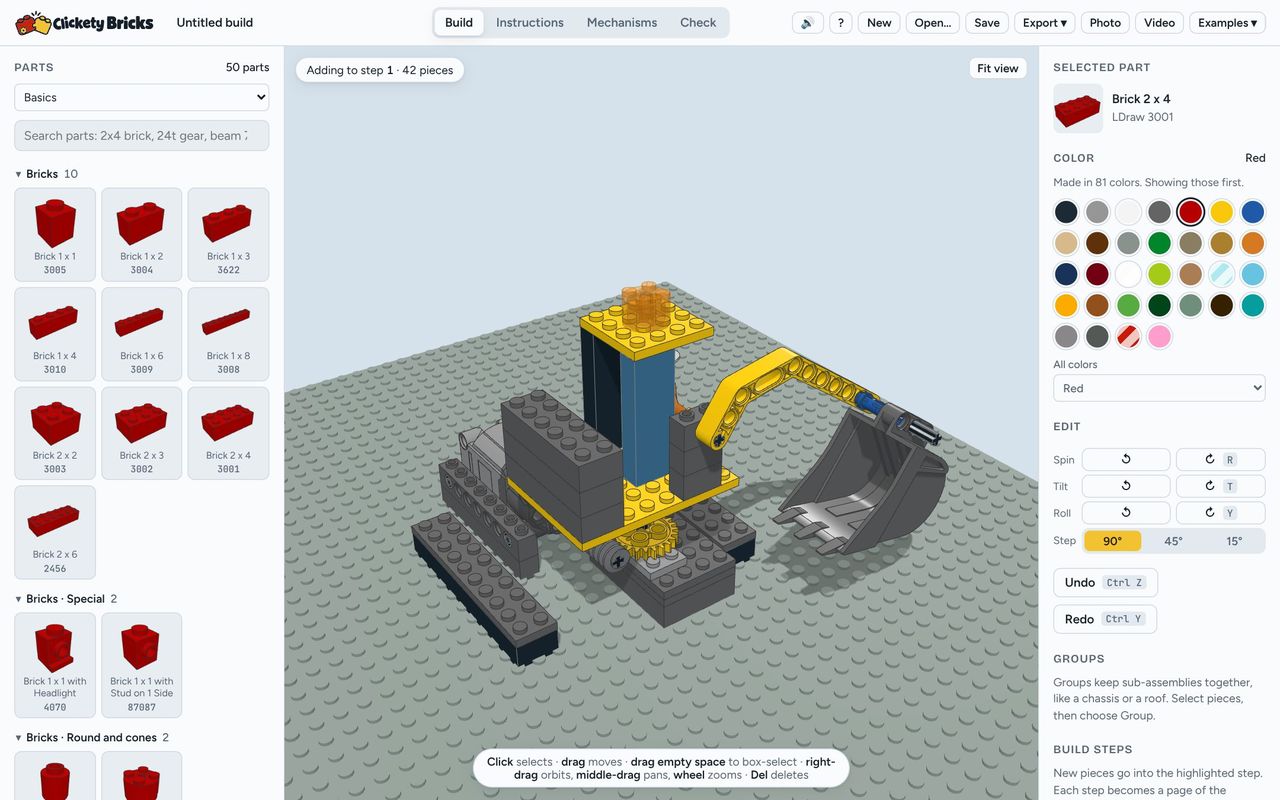Click the 'Adding to step 1 · 42 pieces' label
This screenshot has width=1280, height=800.
click(379, 70)
